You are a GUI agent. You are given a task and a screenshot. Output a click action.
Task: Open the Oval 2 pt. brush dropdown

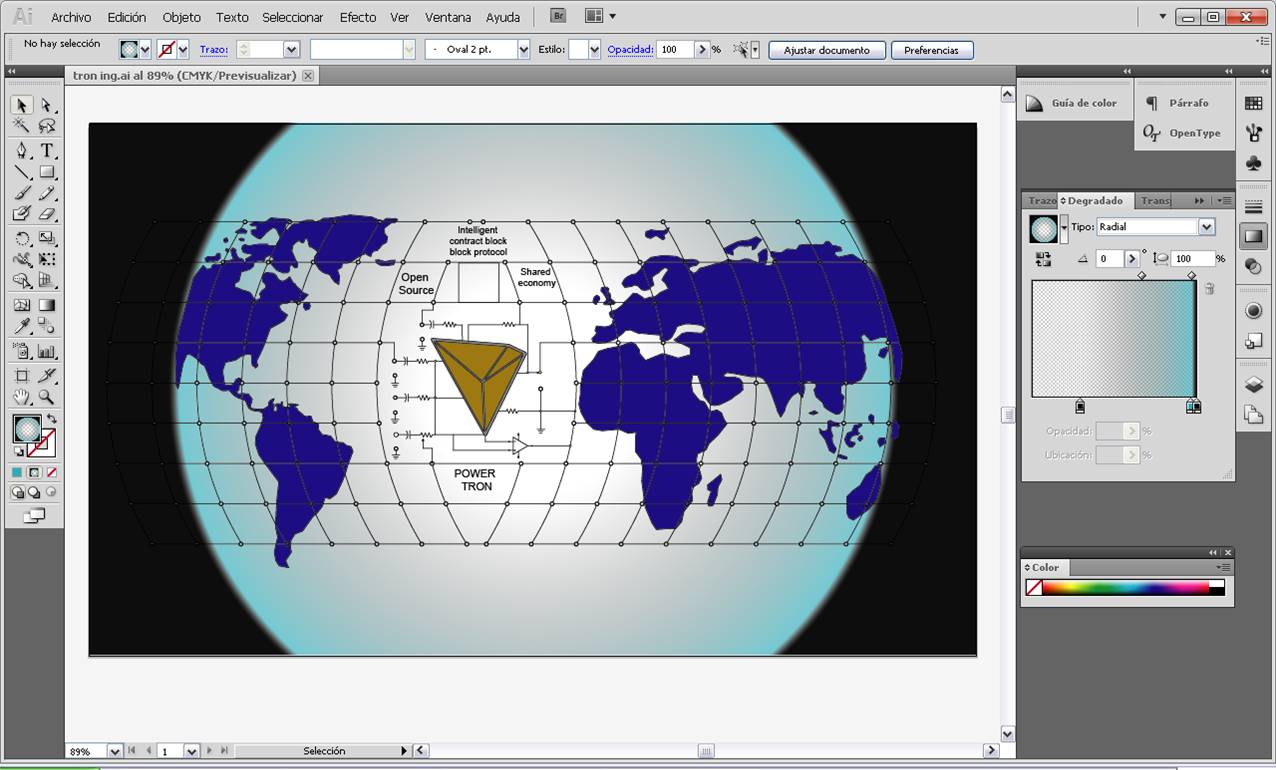click(523, 49)
